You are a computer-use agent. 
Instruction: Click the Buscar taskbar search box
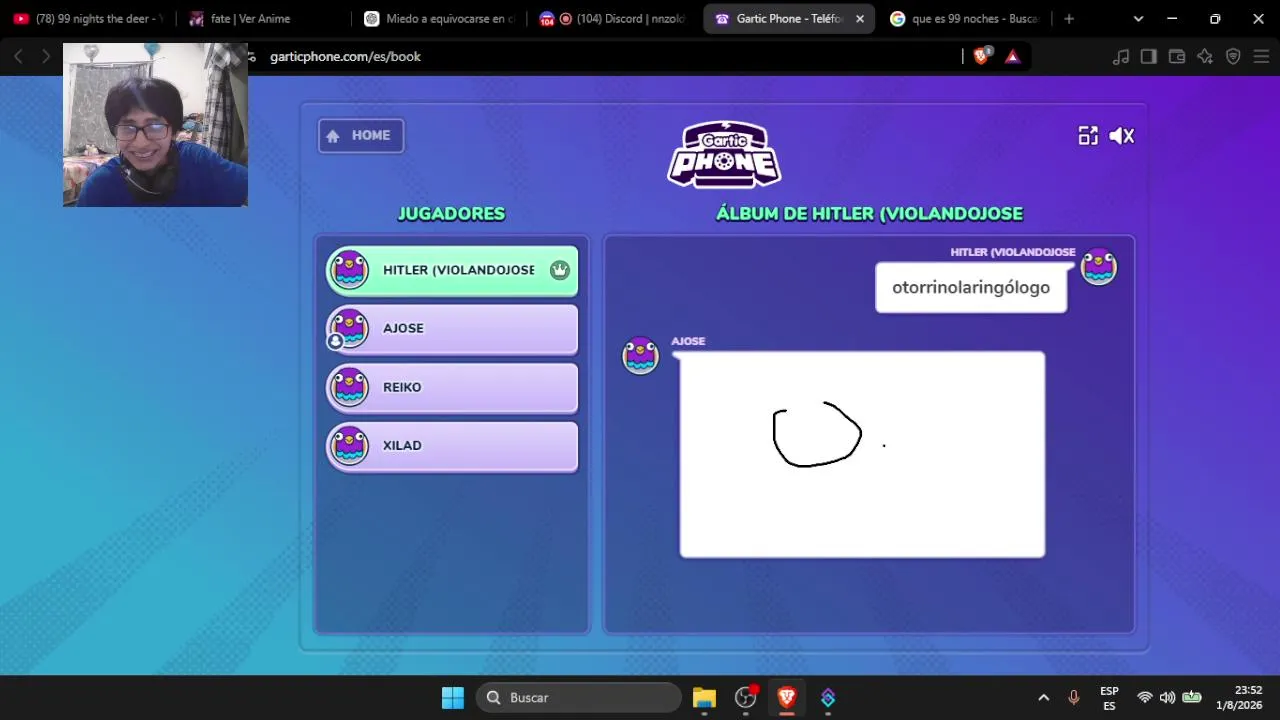578,698
